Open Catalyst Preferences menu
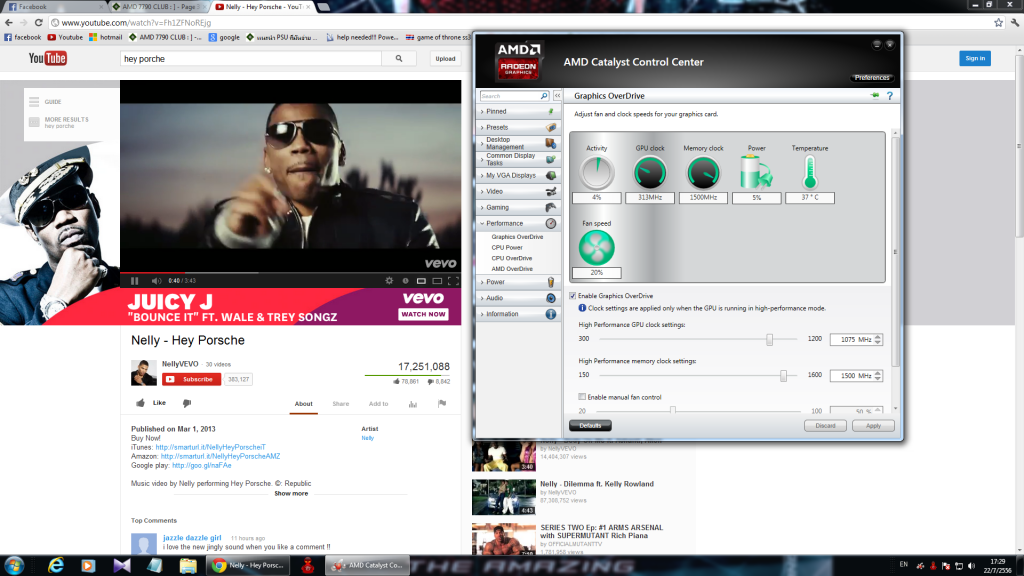The image size is (1024, 576). [872, 78]
